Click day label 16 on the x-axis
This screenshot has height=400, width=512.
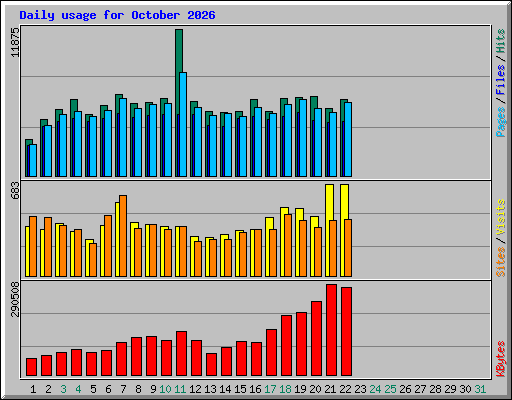(x=255, y=389)
